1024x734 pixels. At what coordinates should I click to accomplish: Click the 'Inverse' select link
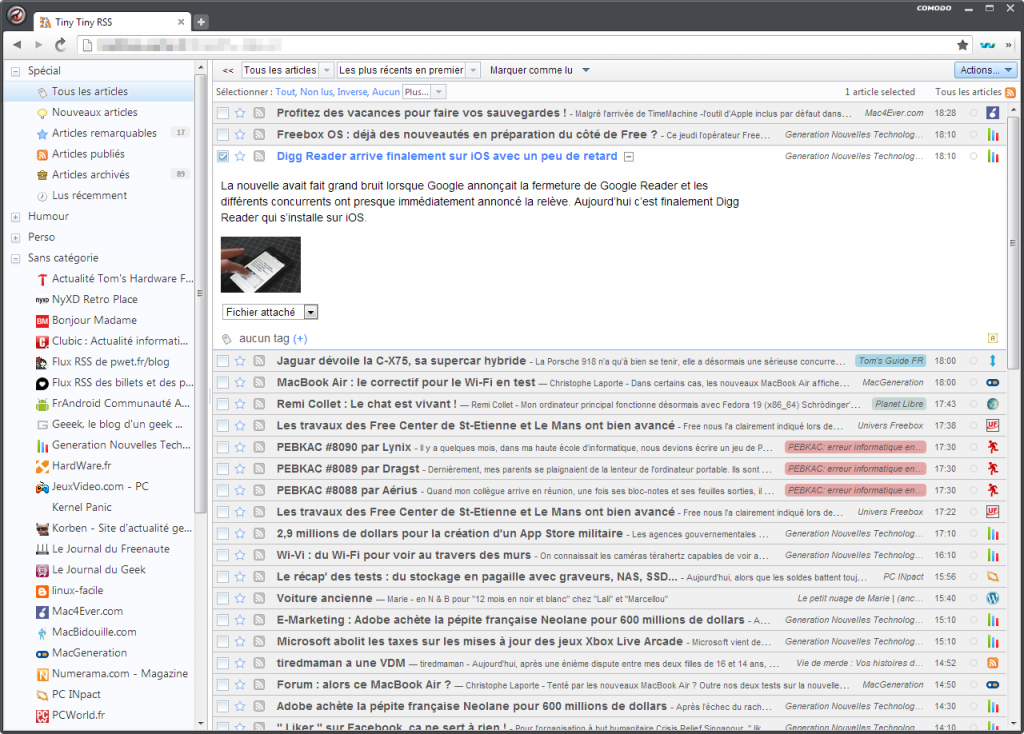point(352,92)
